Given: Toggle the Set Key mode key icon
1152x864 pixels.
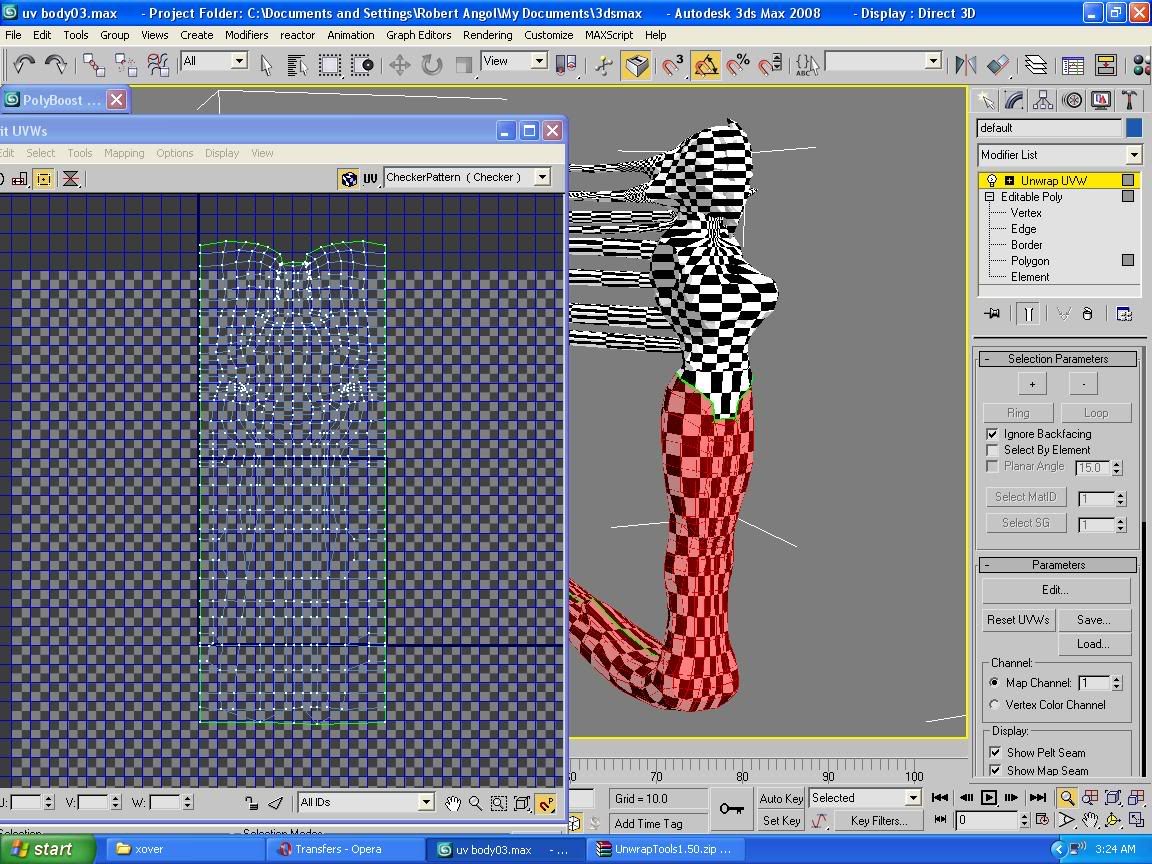Looking at the screenshot, I should coord(731,808).
